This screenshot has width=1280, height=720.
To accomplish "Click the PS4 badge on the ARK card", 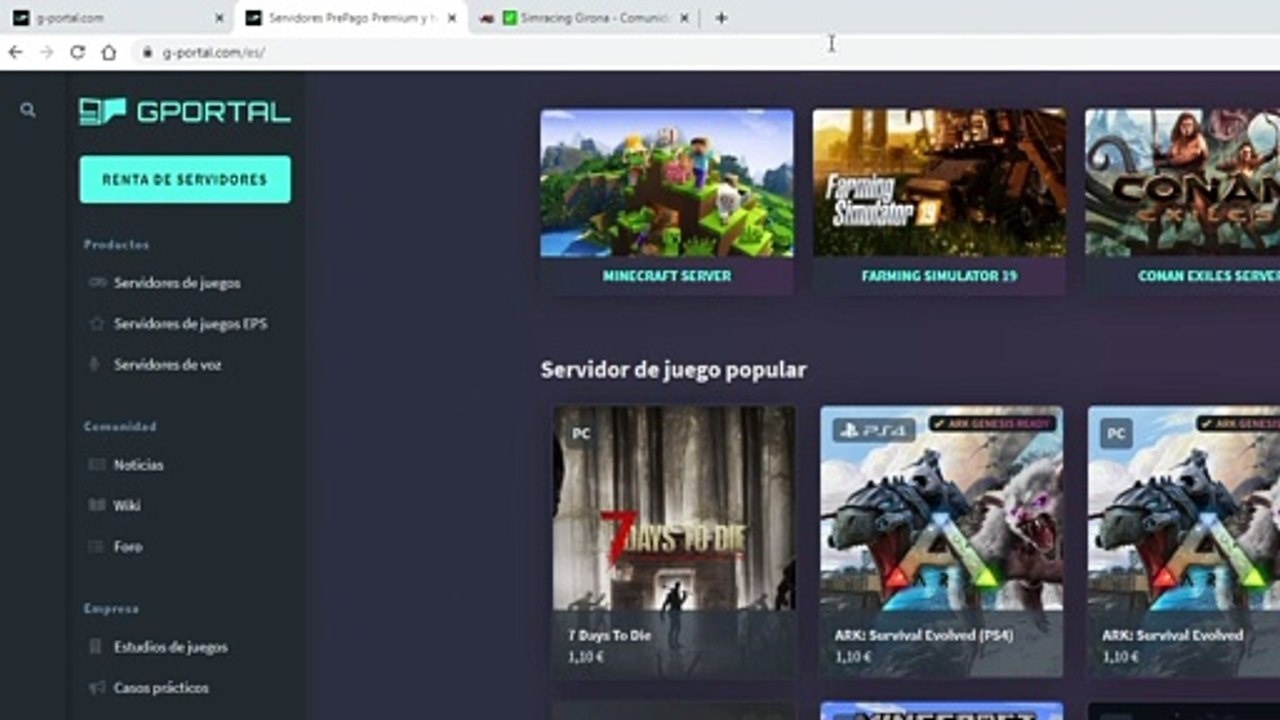I will coord(874,431).
